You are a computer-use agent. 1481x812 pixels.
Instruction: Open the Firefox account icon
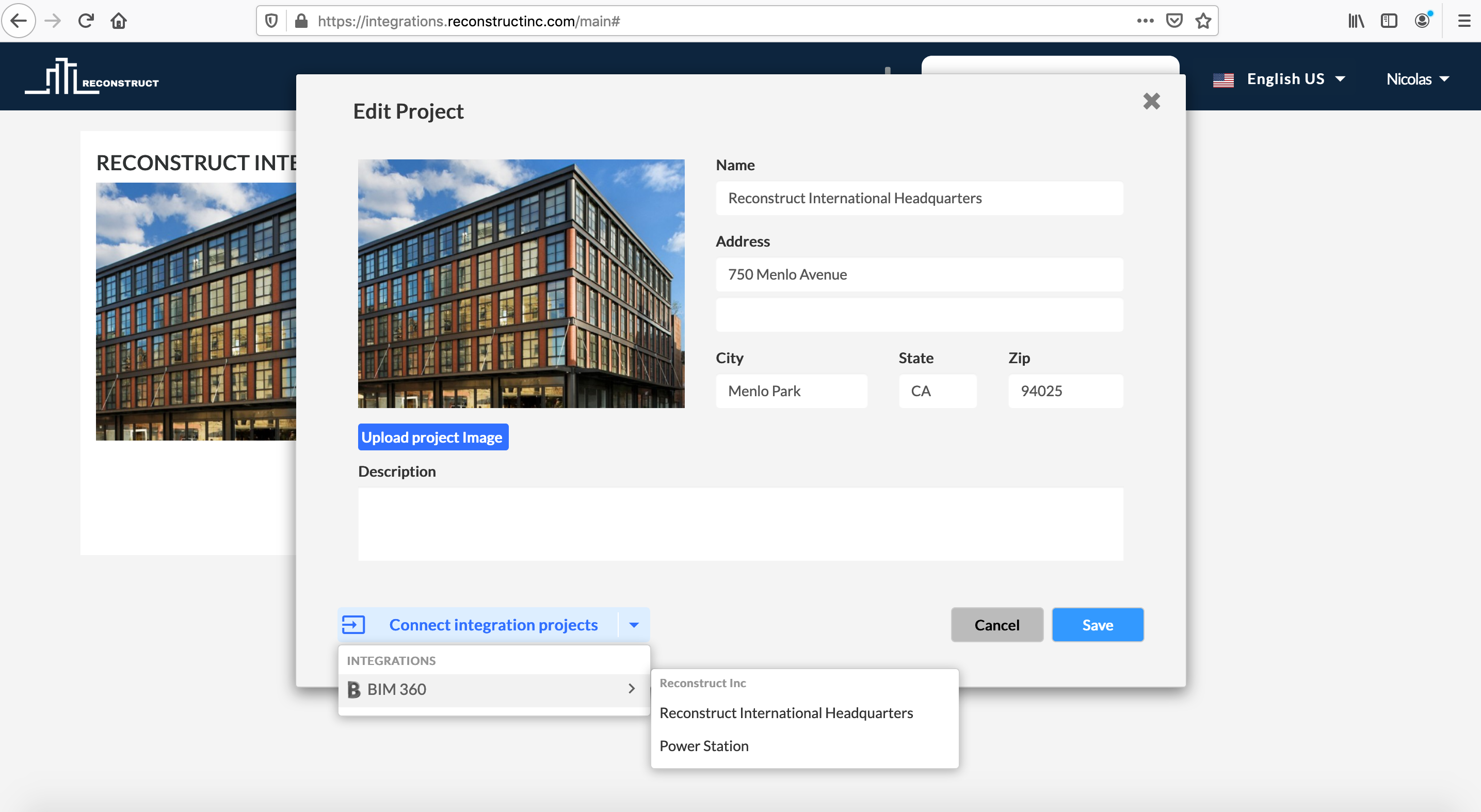[x=1422, y=21]
